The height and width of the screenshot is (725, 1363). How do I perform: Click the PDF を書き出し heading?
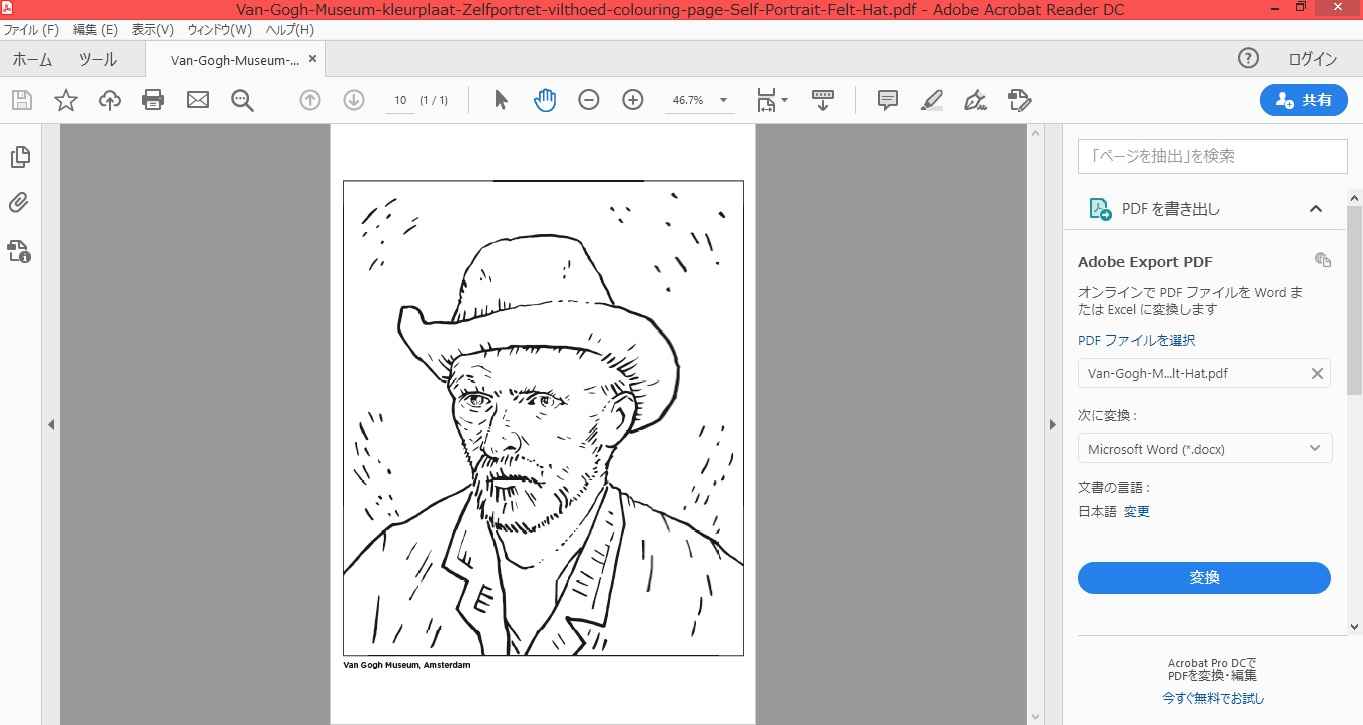click(x=1171, y=209)
